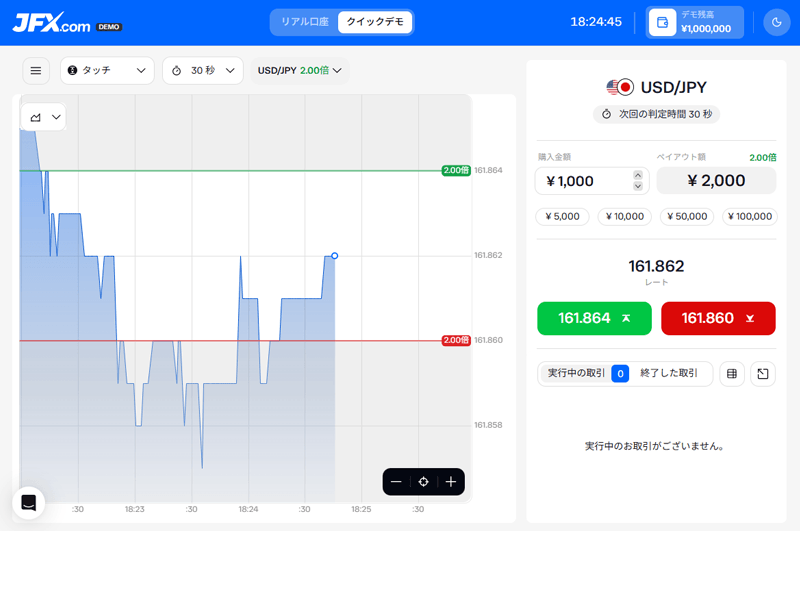Open 終了した取引 tab
Image resolution: width=800 pixels, height=600 pixels.
click(x=668, y=373)
